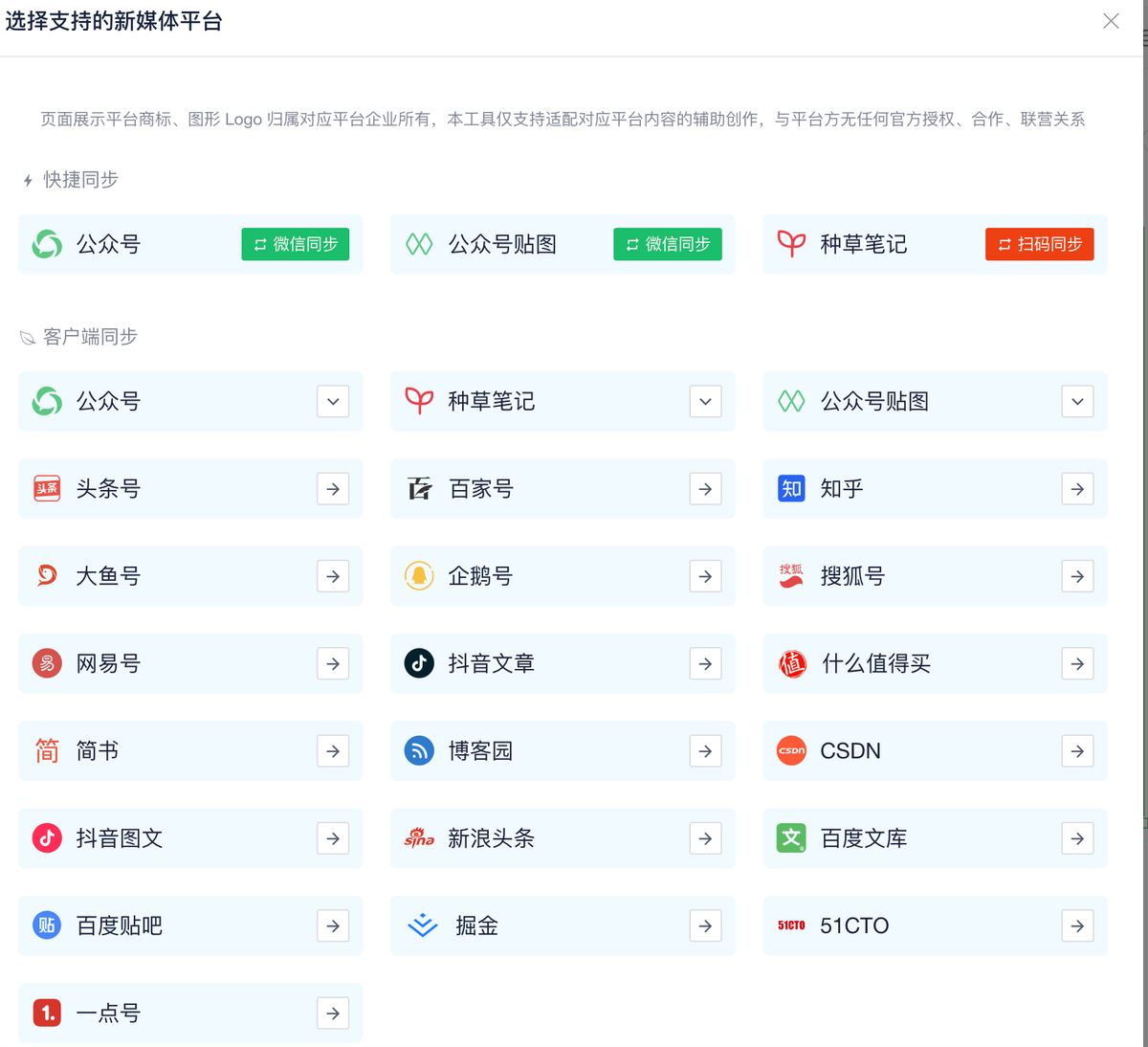Open 百度文库 via its arrow button
The image size is (1148, 1047).
tap(1077, 838)
